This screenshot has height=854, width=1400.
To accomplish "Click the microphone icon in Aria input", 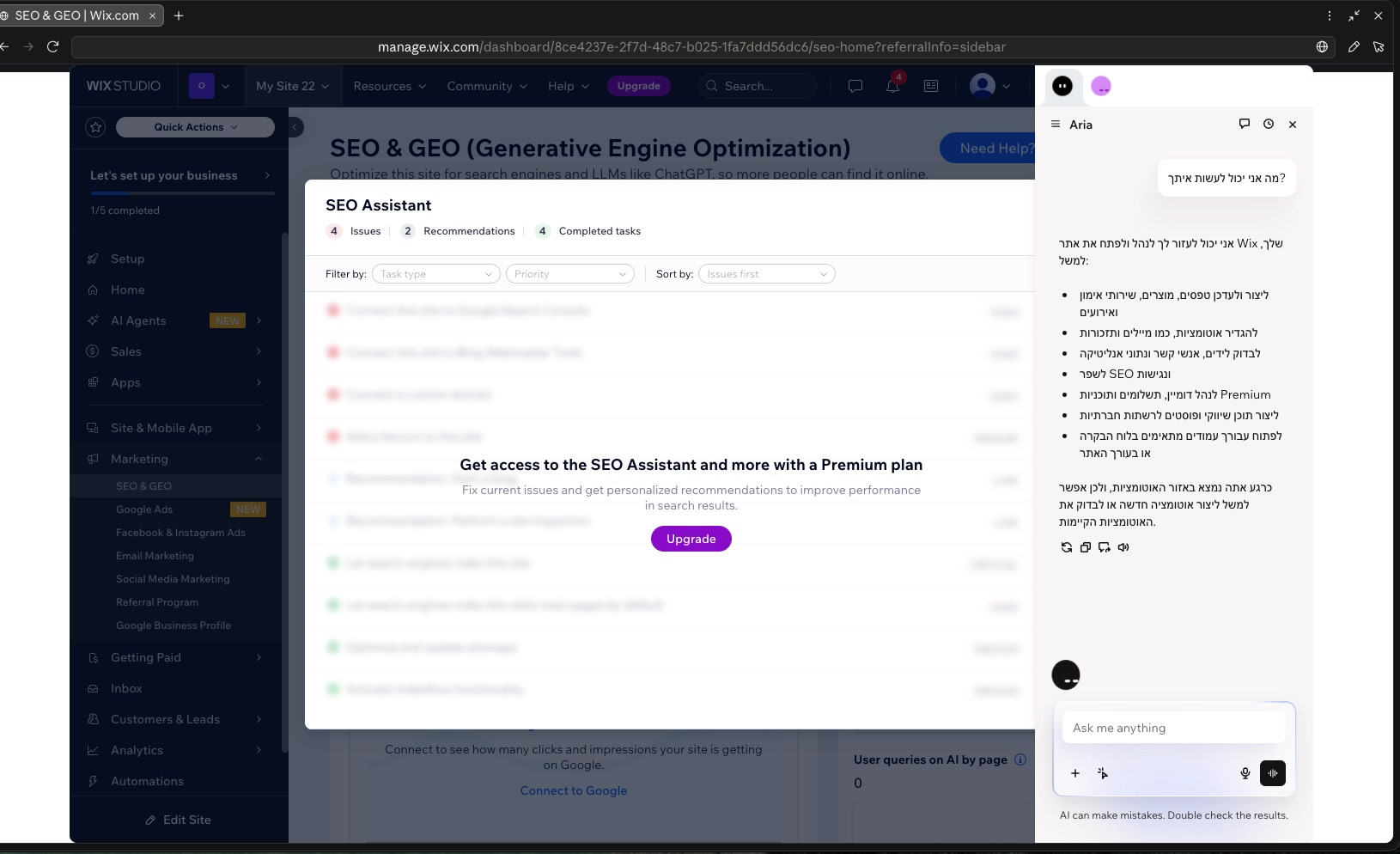I will pyautogui.click(x=1245, y=773).
